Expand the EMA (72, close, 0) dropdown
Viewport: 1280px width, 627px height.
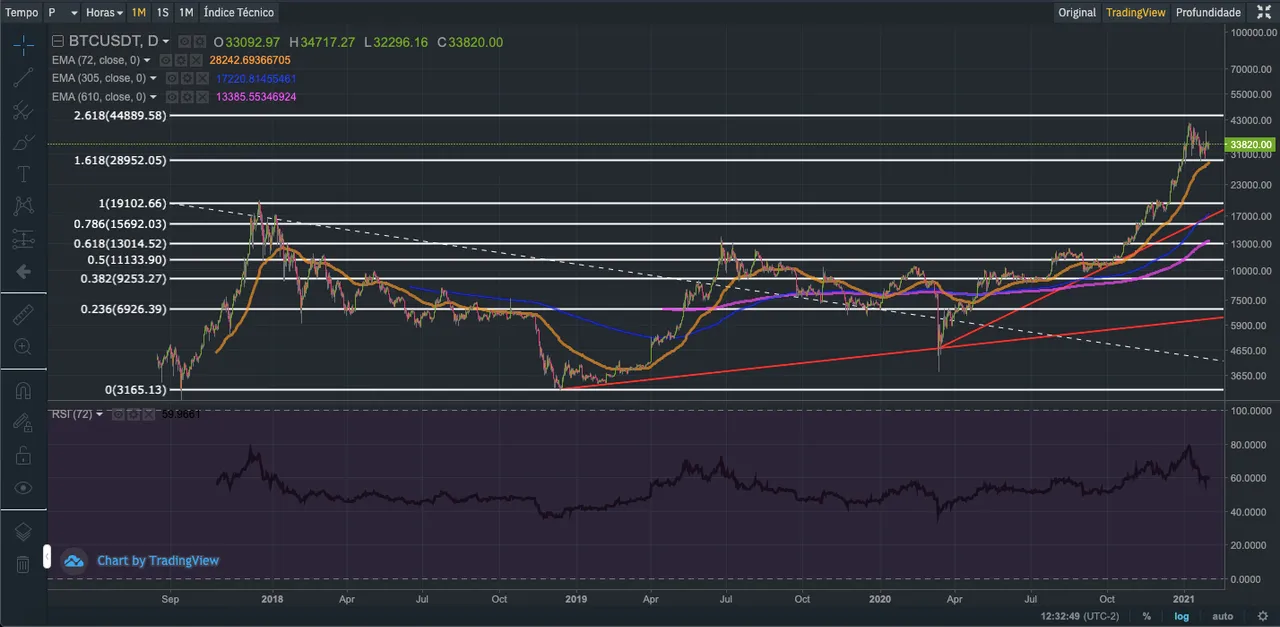coord(147,60)
